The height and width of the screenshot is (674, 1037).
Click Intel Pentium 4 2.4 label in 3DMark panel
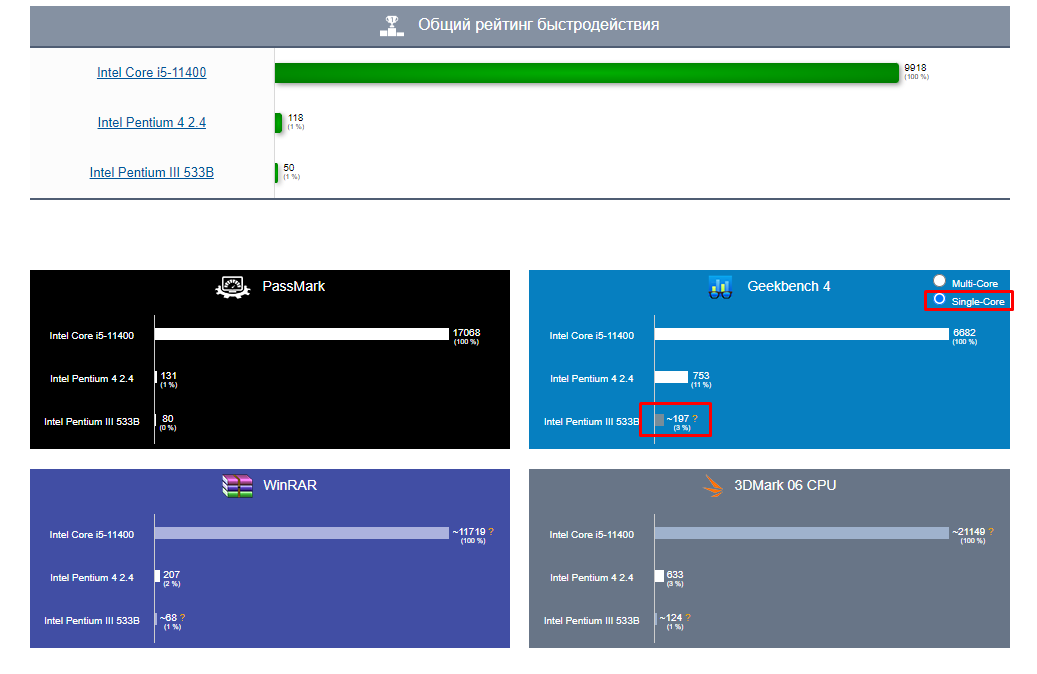pos(592,578)
